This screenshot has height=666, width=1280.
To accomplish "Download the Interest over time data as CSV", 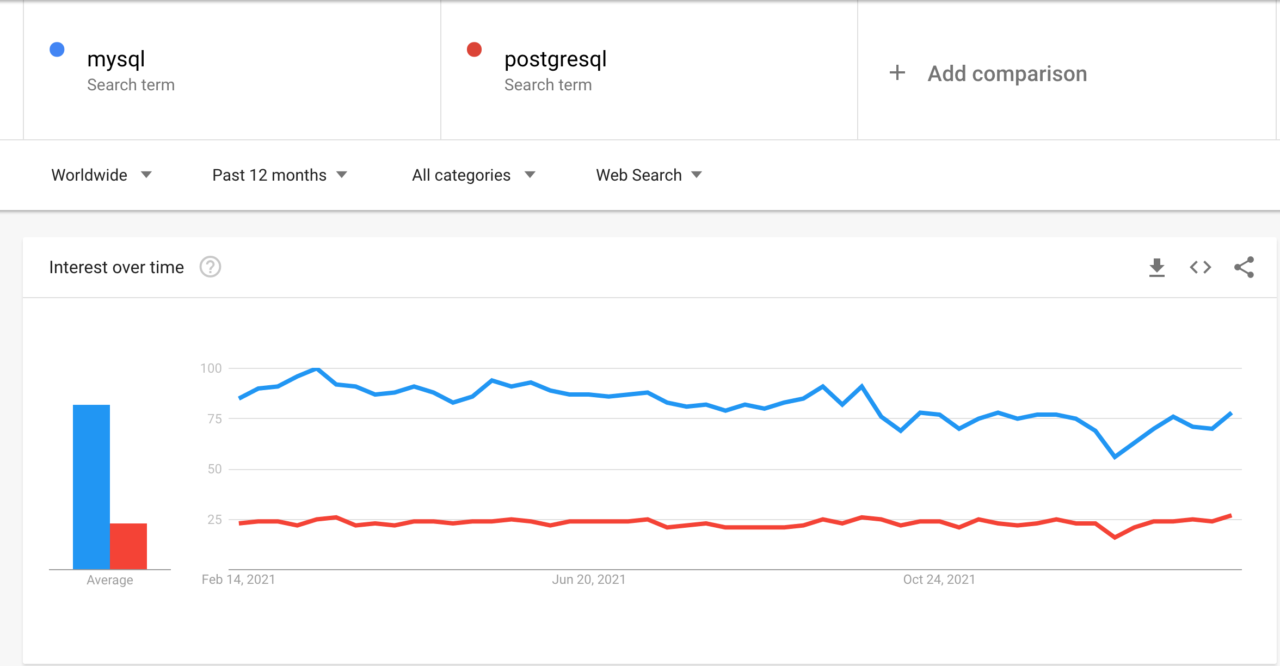I will point(1156,267).
